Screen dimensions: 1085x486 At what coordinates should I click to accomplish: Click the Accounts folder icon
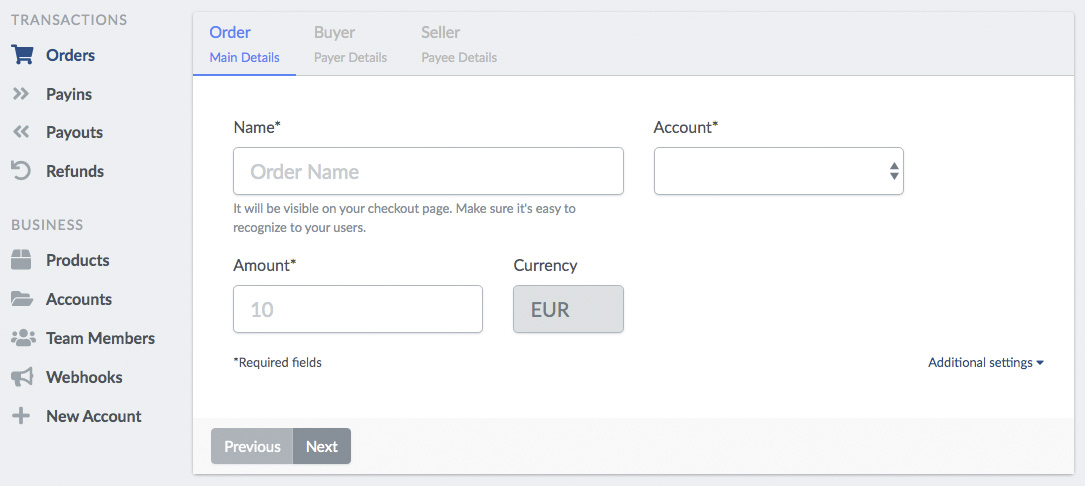tap(22, 299)
